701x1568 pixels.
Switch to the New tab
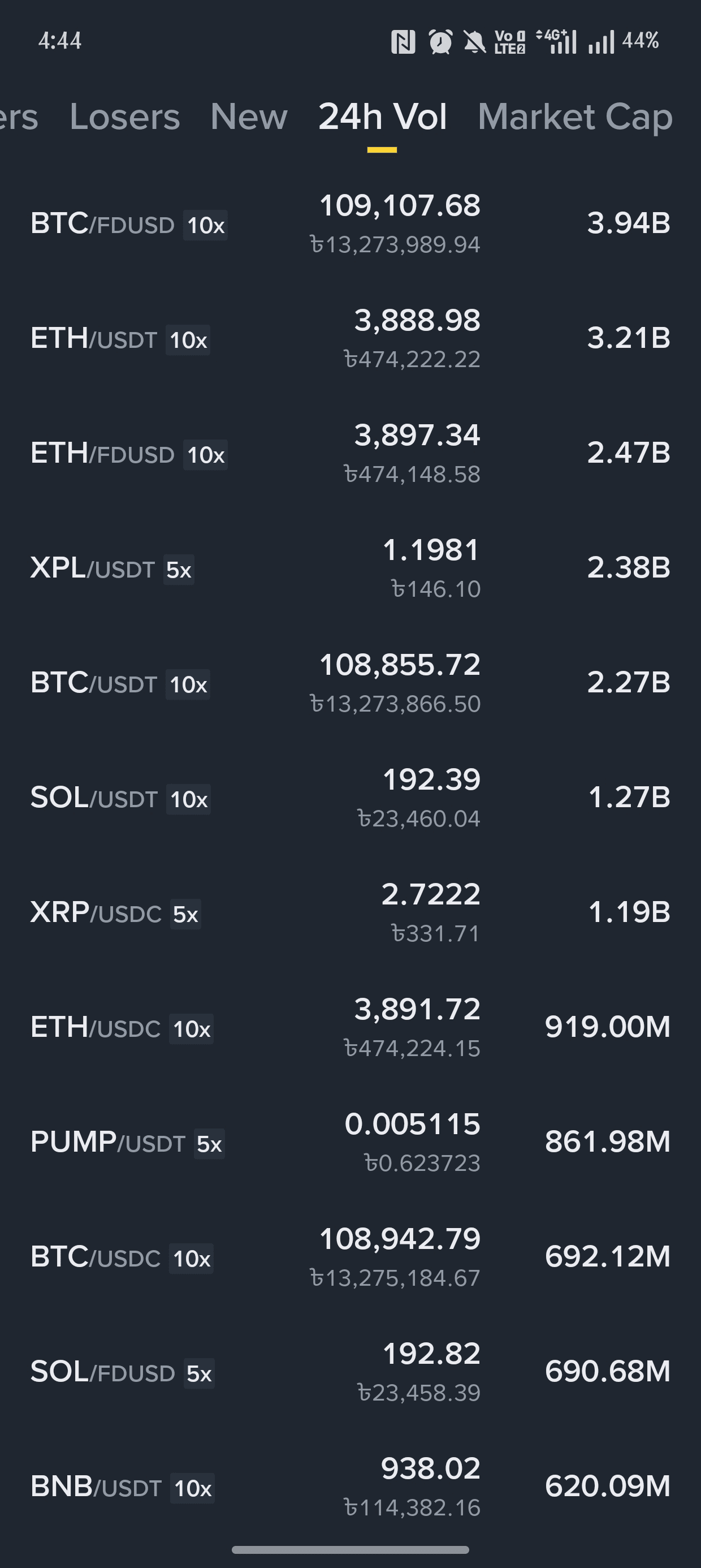coord(249,117)
